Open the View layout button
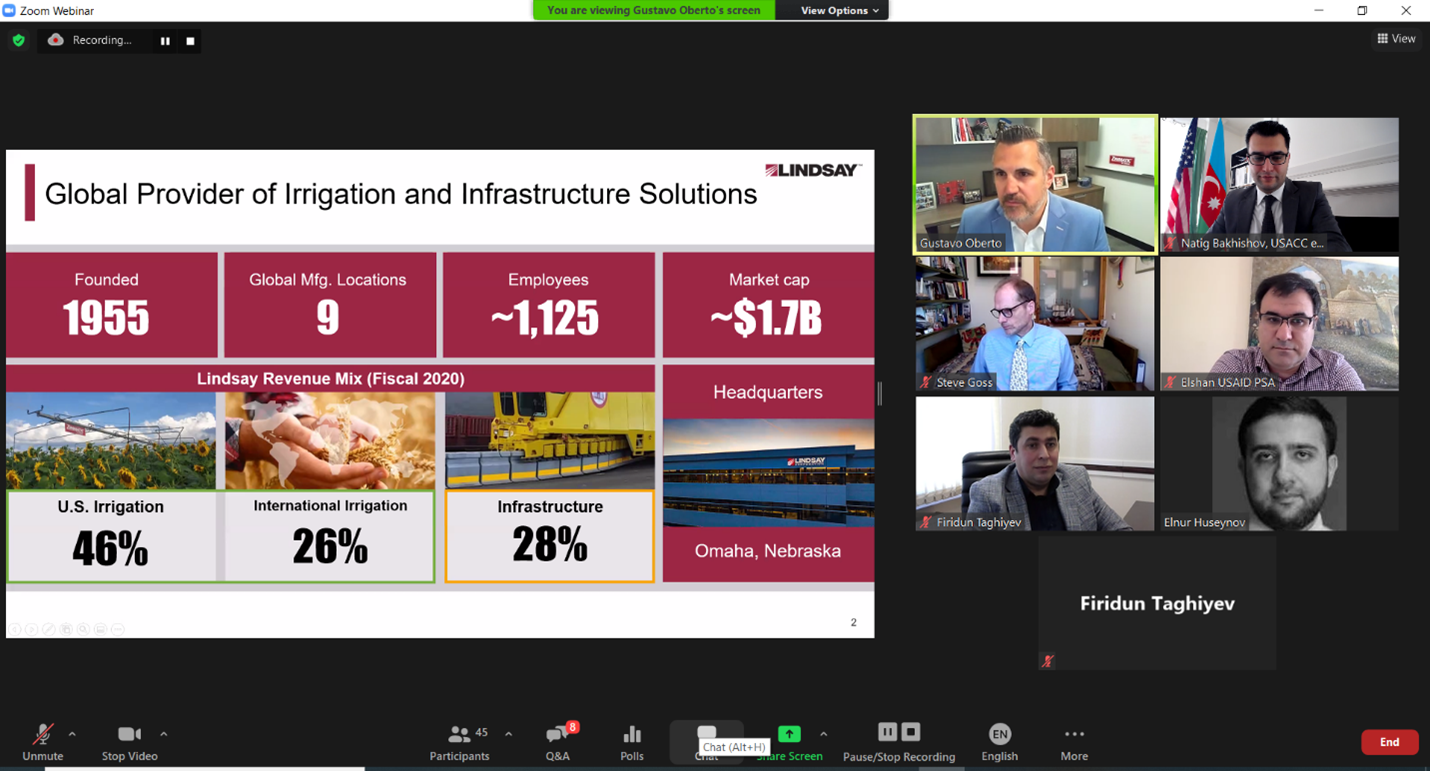 (1396, 39)
